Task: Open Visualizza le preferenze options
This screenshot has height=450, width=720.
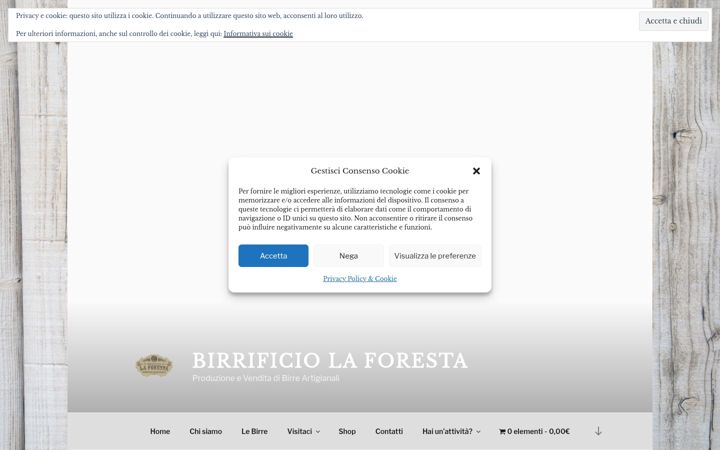Action: click(435, 256)
